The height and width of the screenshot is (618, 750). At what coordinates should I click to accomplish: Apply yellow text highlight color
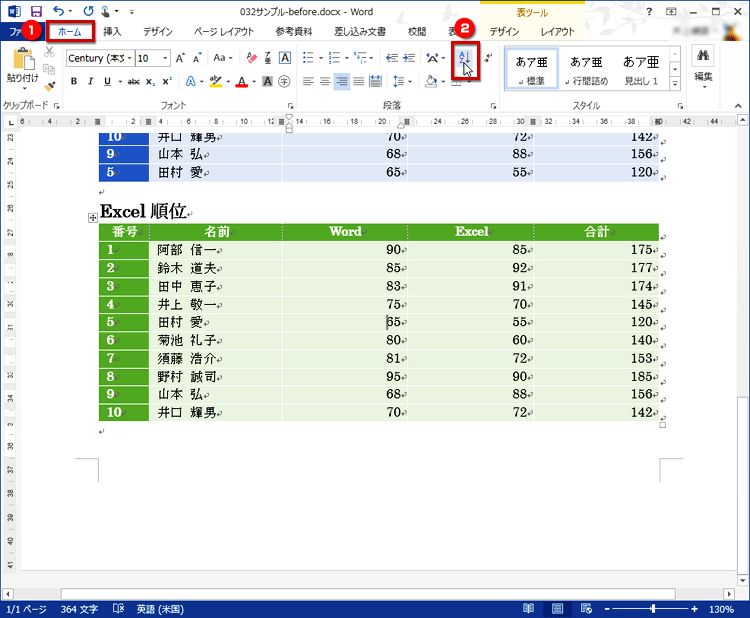216,82
